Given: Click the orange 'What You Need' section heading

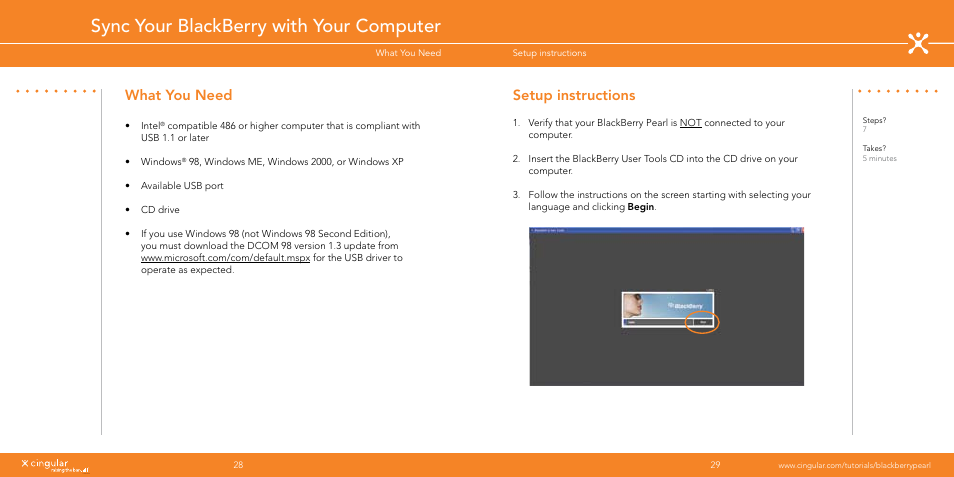Looking at the screenshot, I should click(x=178, y=96).
